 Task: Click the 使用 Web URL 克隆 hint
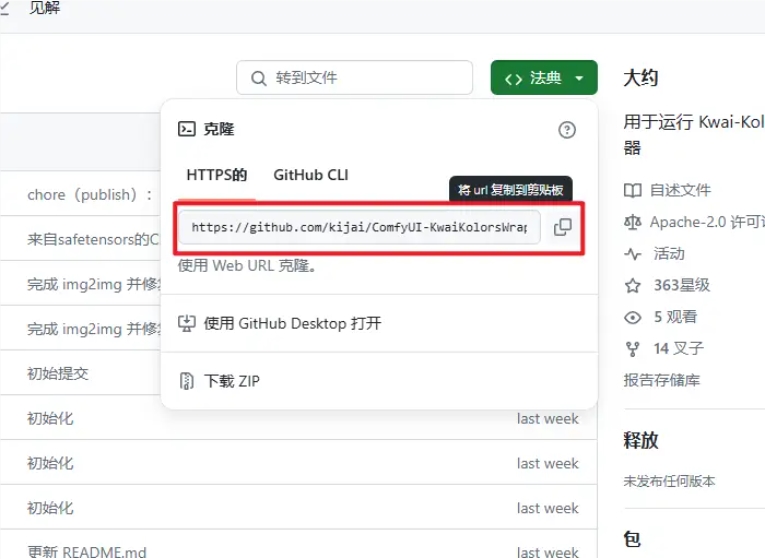pos(247,266)
